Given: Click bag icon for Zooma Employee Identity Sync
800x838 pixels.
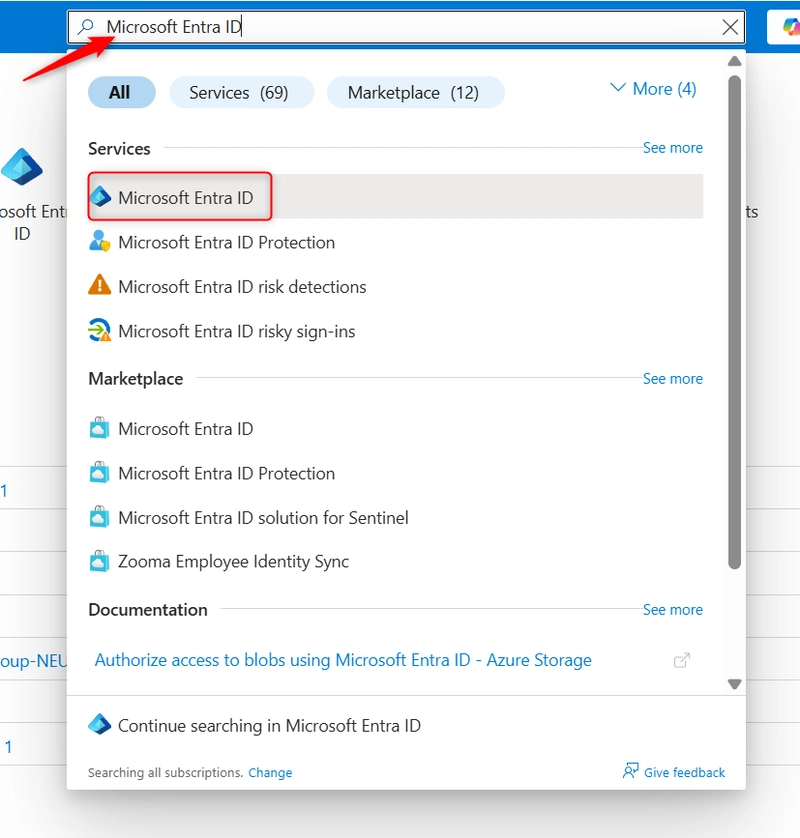Looking at the screenshot, I should (x=99, y=561).
